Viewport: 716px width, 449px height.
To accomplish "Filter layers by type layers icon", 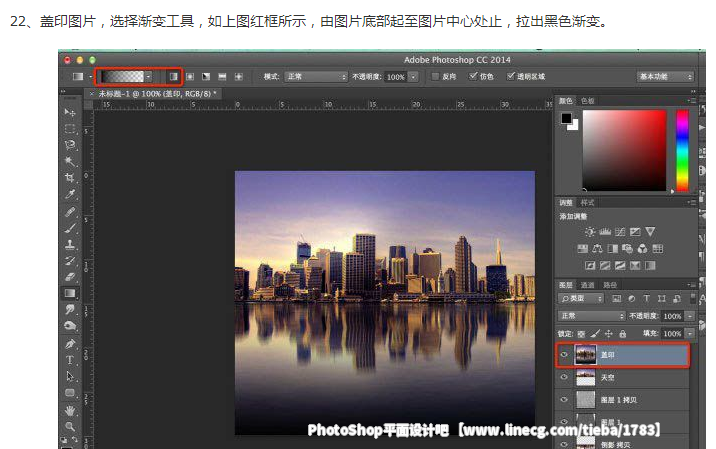I will pos(647,298).
